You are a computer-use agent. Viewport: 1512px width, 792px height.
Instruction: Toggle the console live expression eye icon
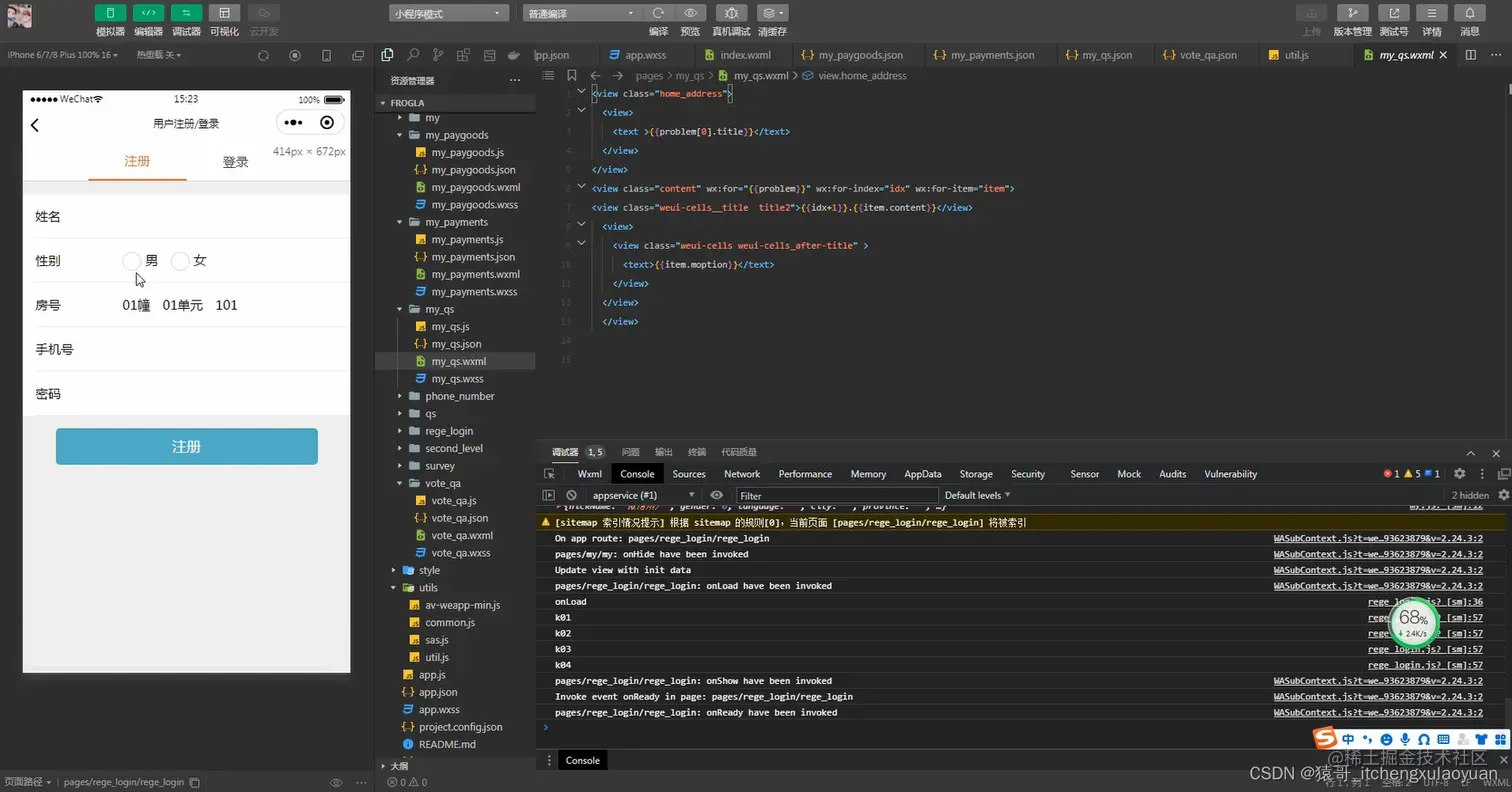click(x=716, y=495)
